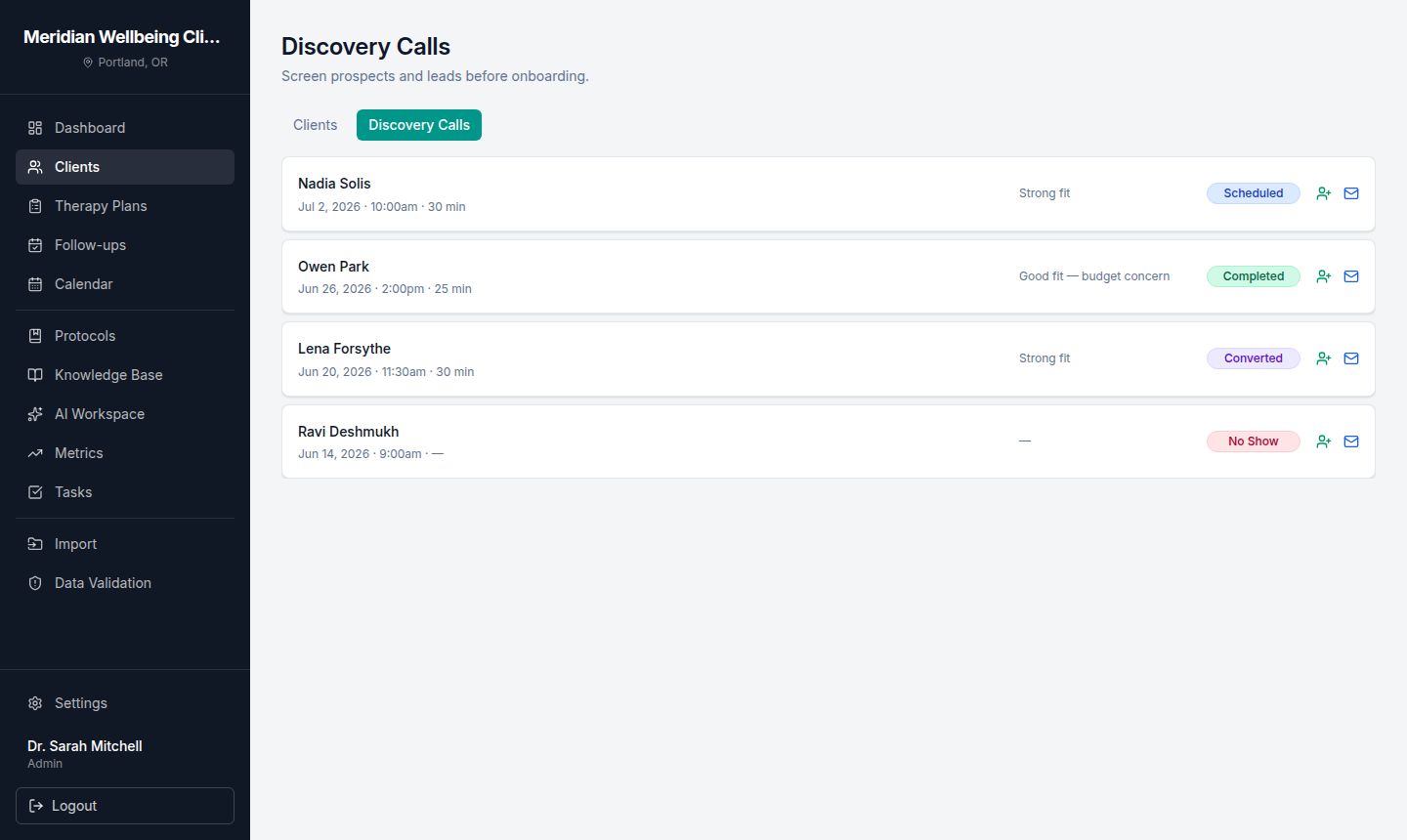Click the name Ravi Deshmukh

[x=348, y=432]
